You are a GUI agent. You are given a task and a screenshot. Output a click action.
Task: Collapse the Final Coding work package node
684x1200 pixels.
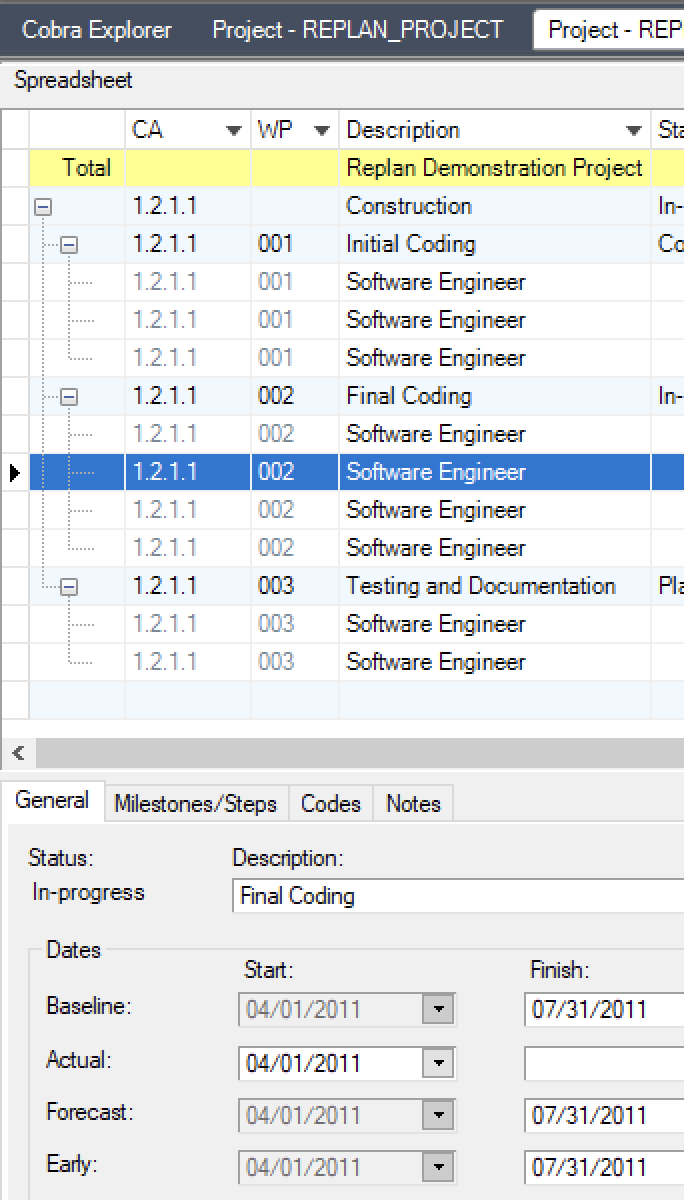tap(69, 397)
